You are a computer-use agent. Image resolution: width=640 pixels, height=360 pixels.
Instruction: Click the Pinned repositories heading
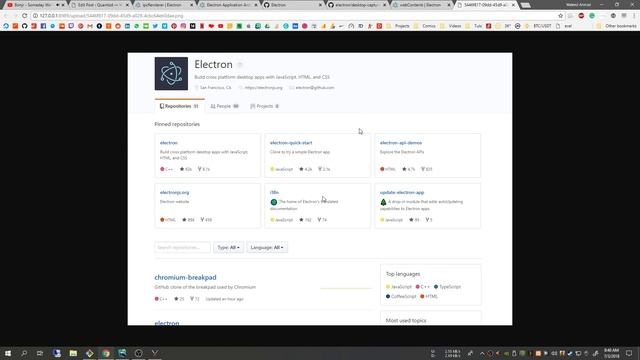[x=177, y=124]
